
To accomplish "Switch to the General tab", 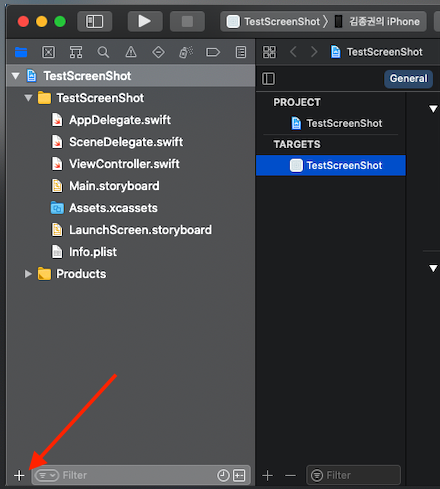I will tap(409, 79).
